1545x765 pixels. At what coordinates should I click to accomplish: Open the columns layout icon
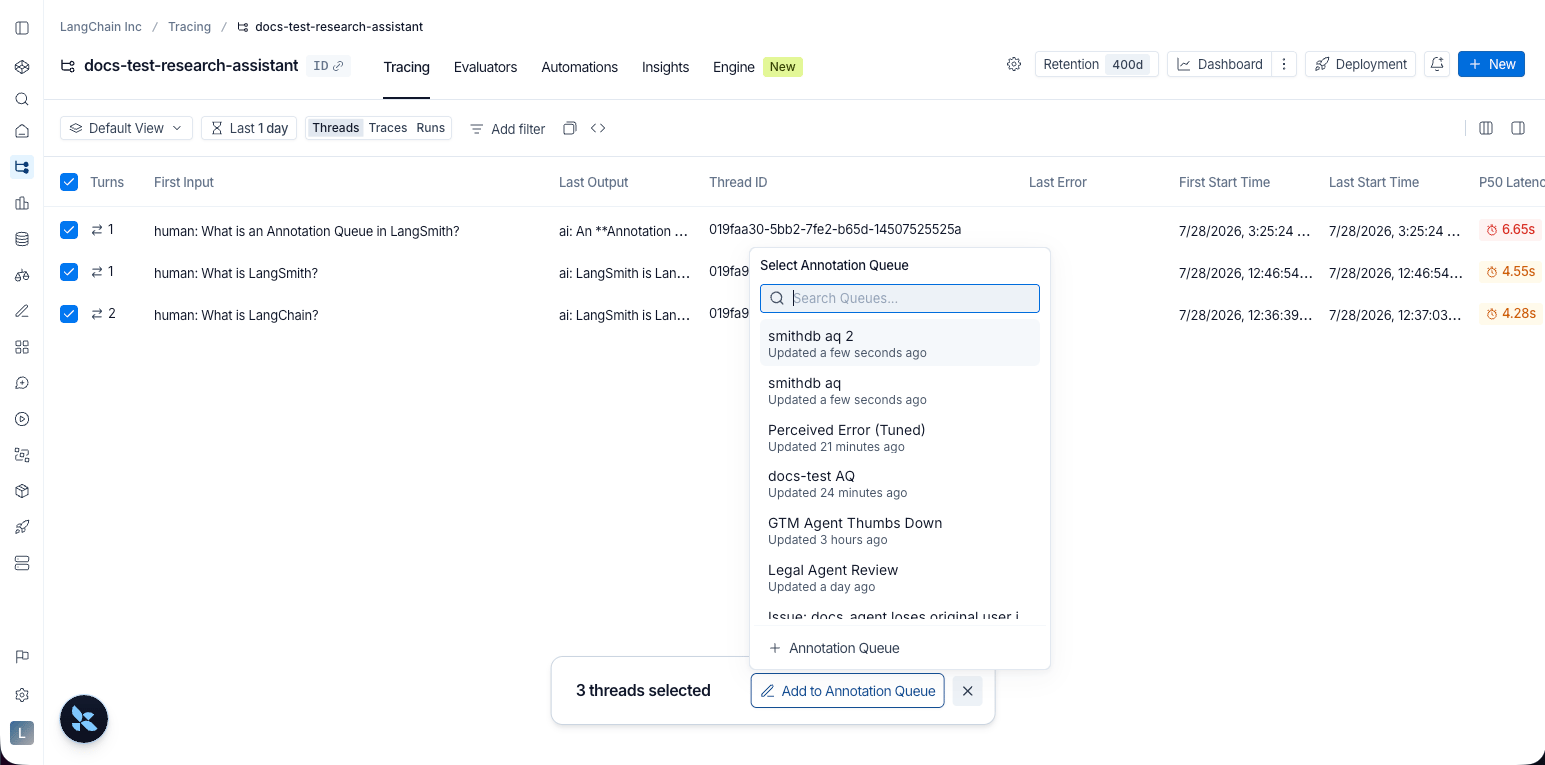(x=1486, y=128)
